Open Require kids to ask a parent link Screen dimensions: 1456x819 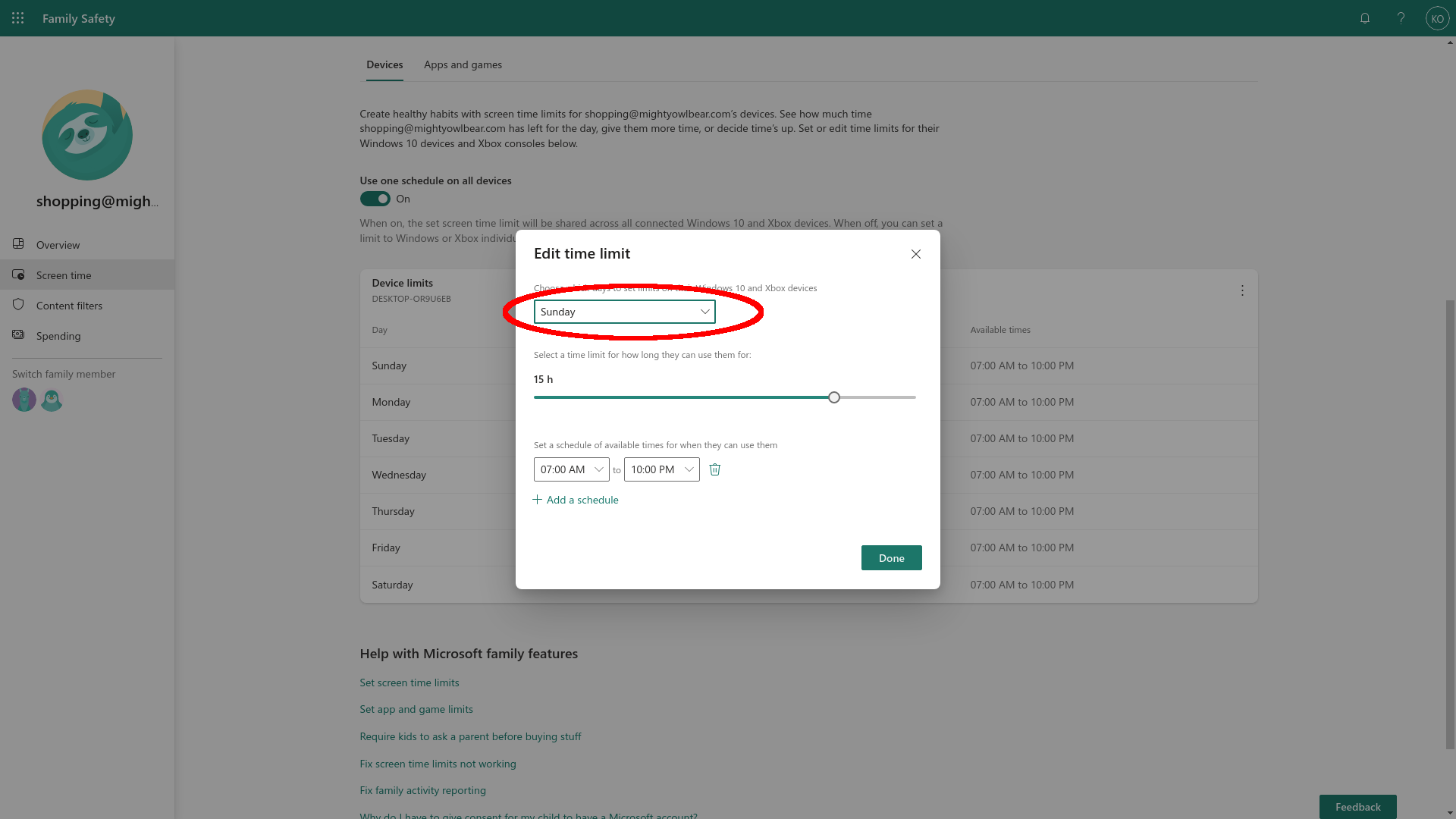tap(470, 736)
